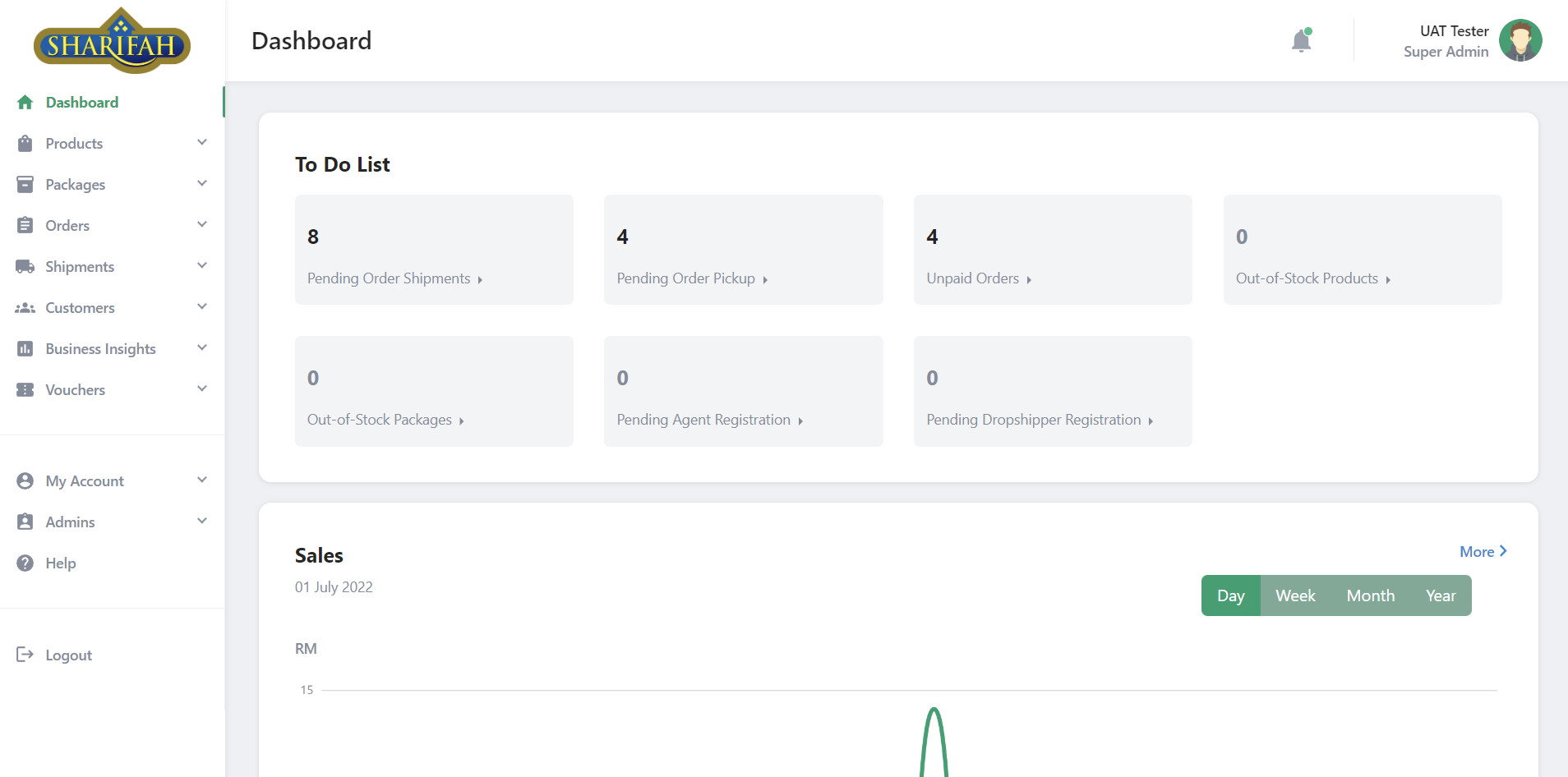1568x777 pixels.
Task: Click the Packages box icon
Action: pos(25,185)
